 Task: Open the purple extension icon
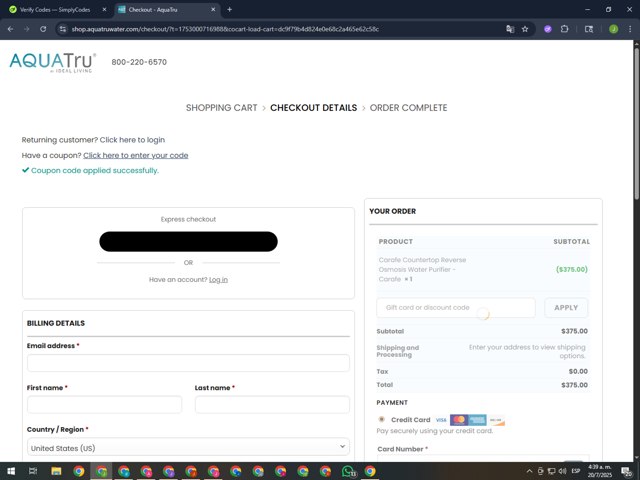coord(548,29)
